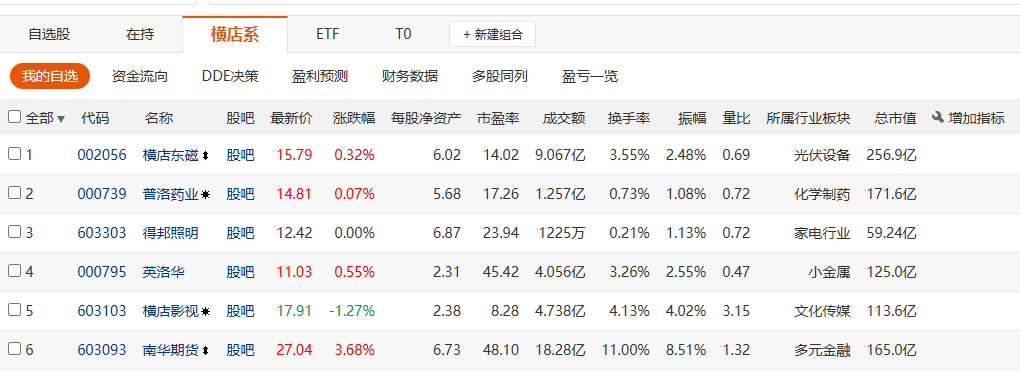1020x388 pixels.
Task: Open the 资金流向 view
Action: [140, 76]
